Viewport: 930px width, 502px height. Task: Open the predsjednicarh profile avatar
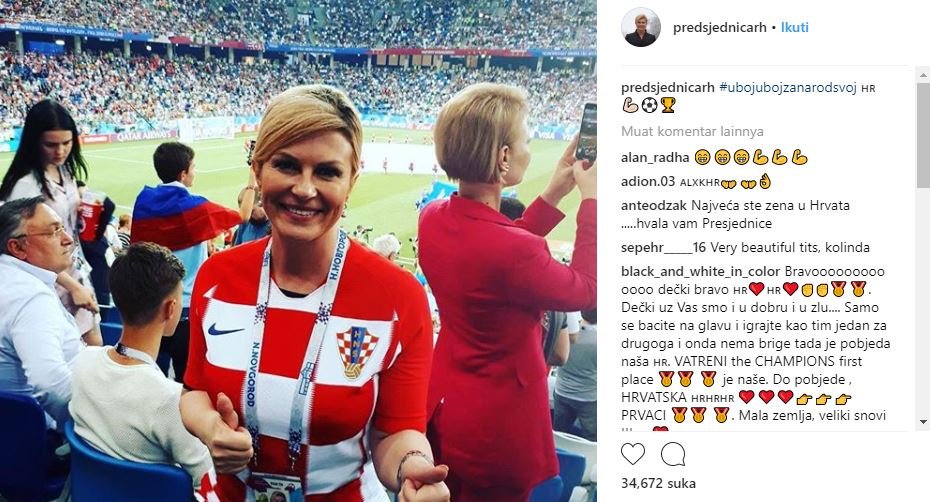point(641,27)
